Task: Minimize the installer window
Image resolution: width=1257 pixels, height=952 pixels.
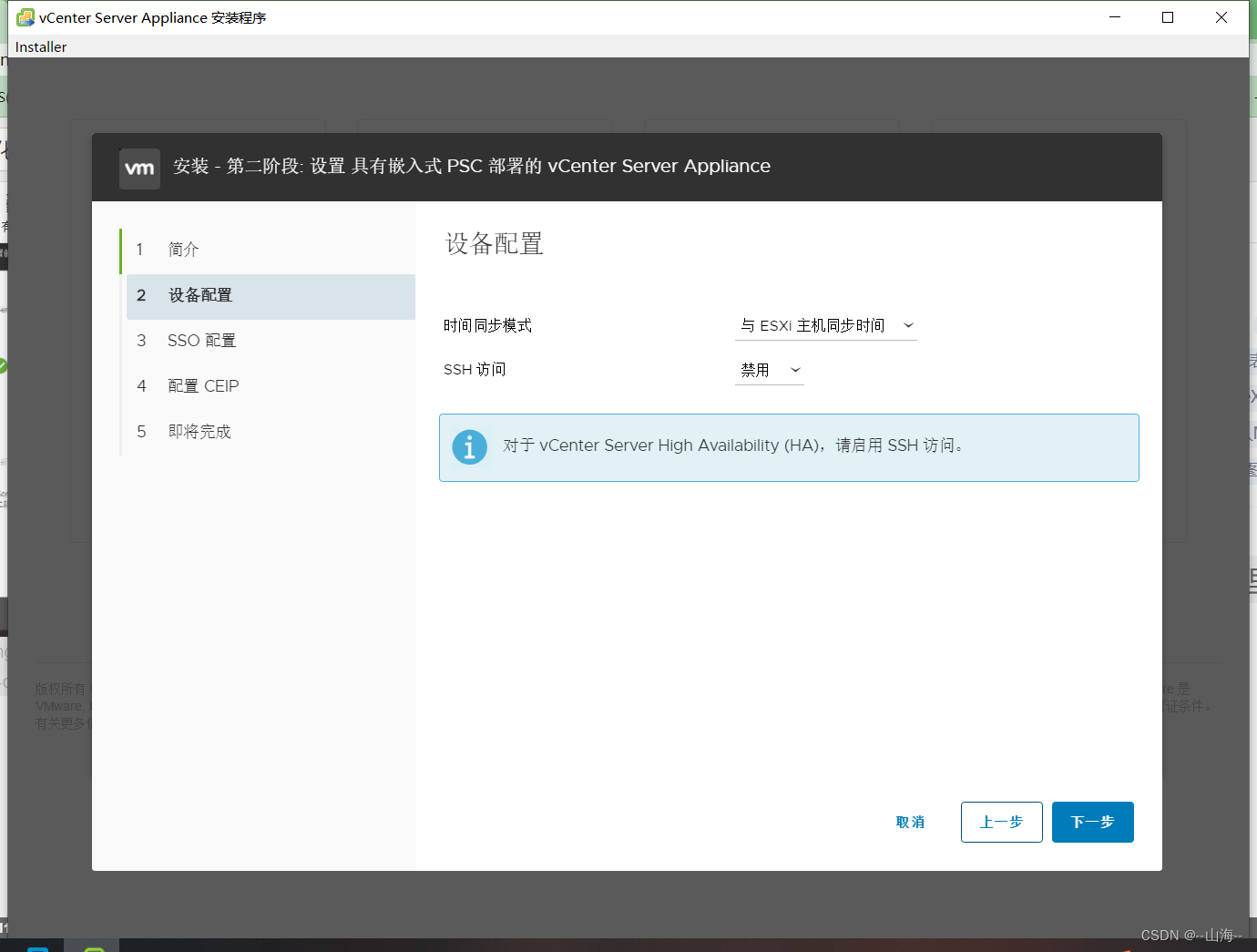Action: point(1114,17)
